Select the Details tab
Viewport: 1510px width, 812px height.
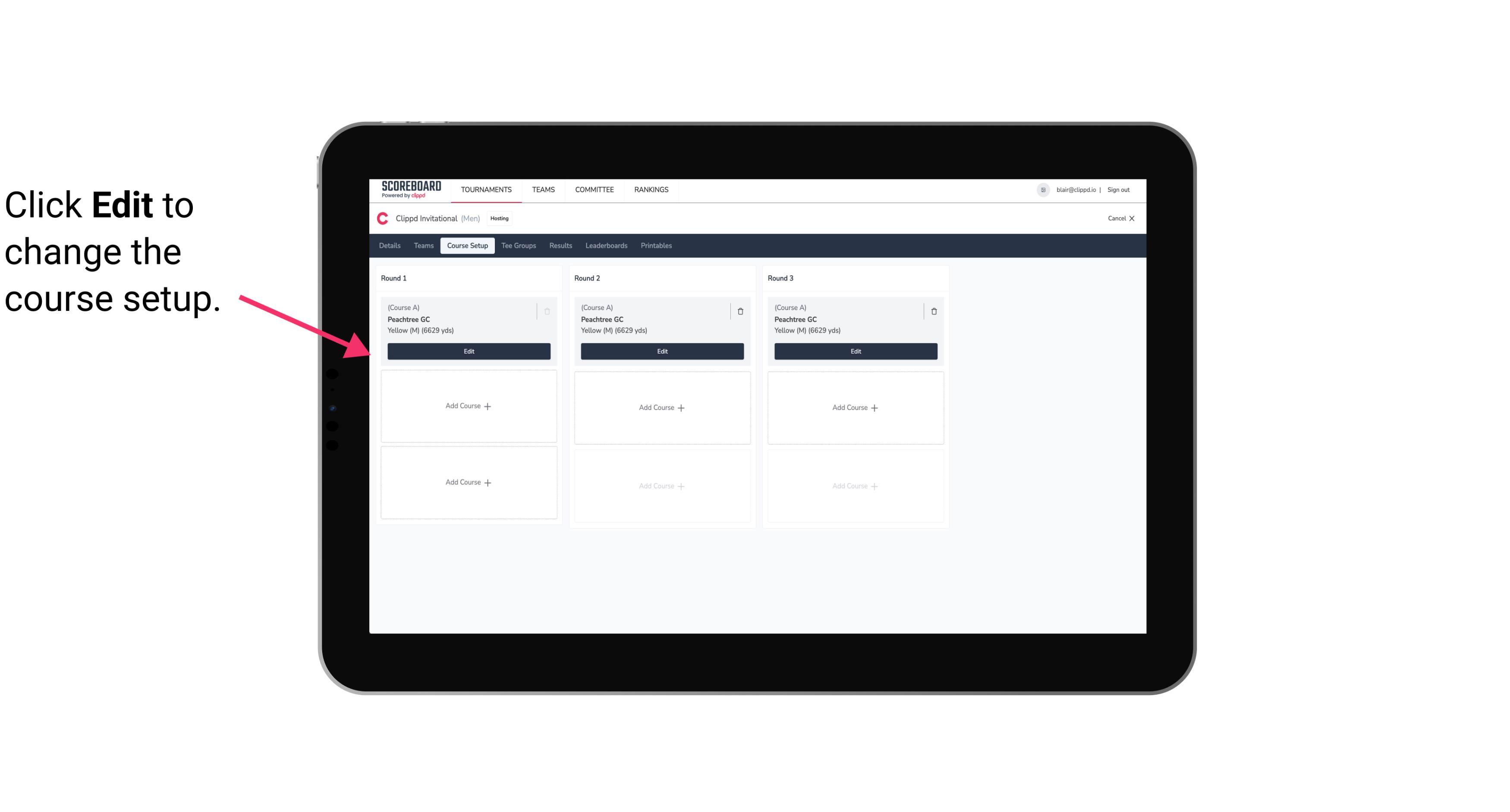click(391, 245)
